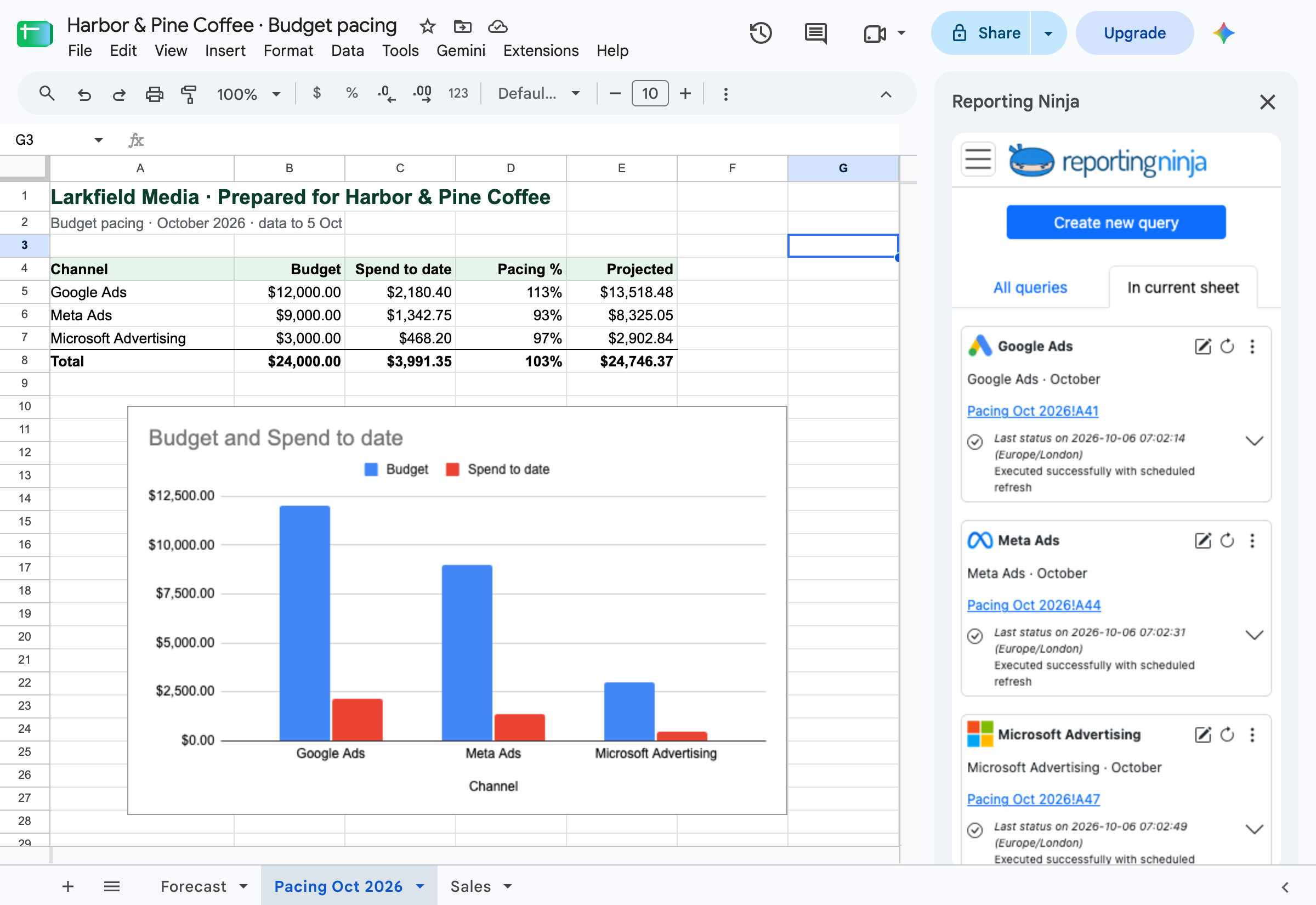Expand Google Ads query status details
This screenshot has height=905, width=1316.
(1254, 440)
